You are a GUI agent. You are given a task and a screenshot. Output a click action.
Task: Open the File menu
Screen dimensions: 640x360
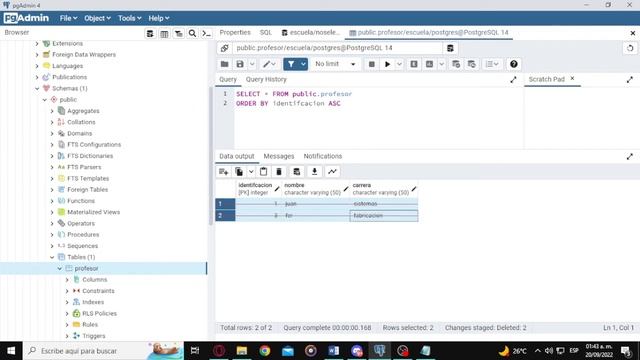click(68, 18)
